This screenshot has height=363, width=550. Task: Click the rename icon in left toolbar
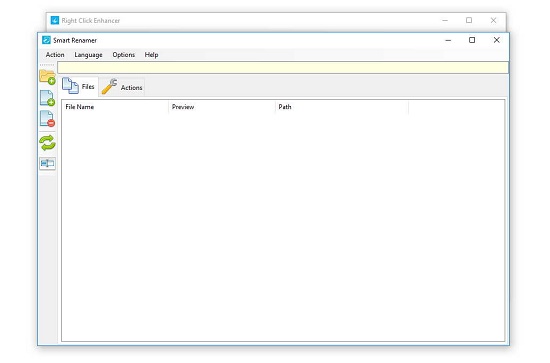(x=47, y=163)
